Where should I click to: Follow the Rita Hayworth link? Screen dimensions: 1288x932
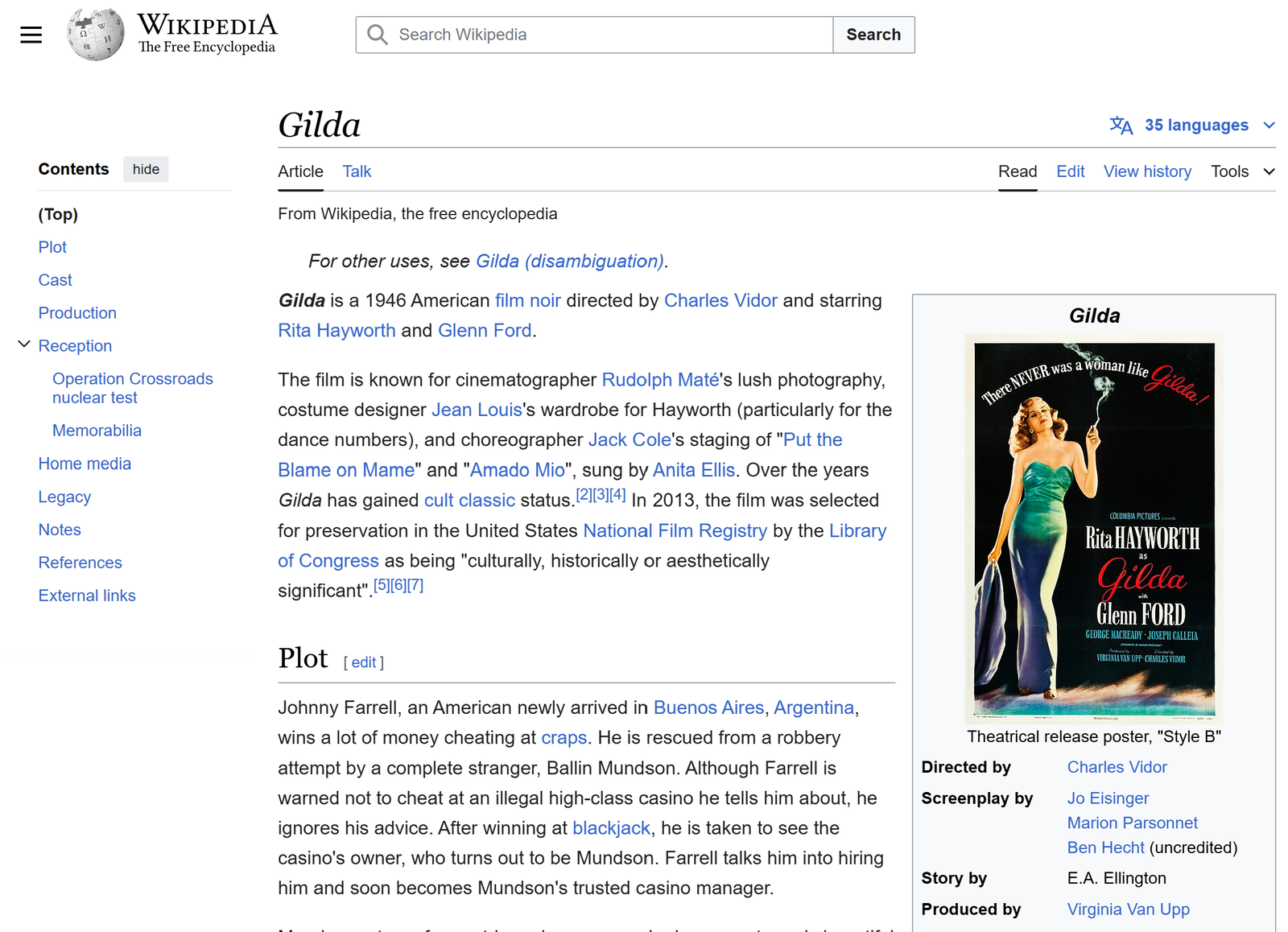[336, 331]
